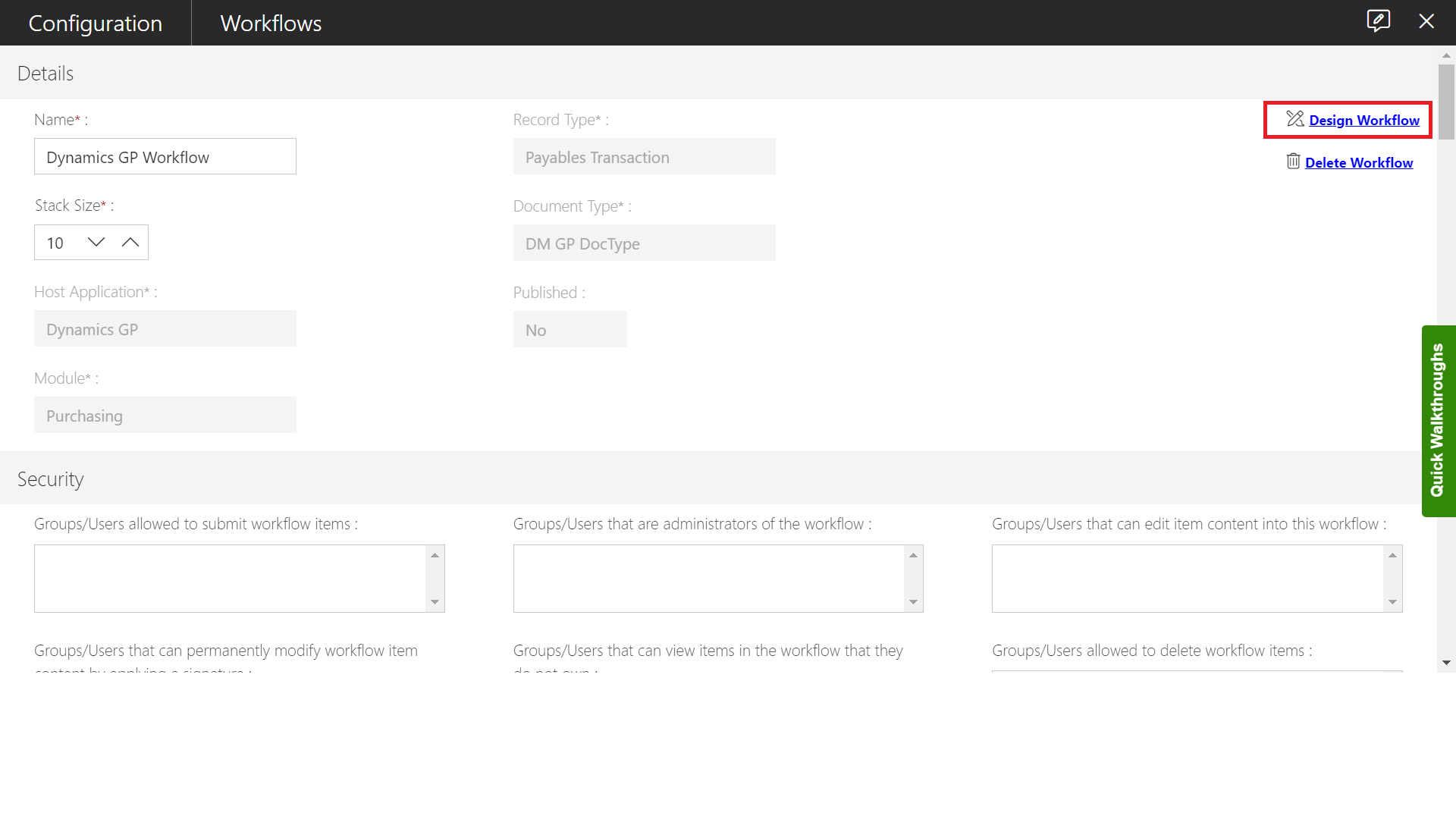
Task: Switch to the Configuration tab
Action: point(95,23)
